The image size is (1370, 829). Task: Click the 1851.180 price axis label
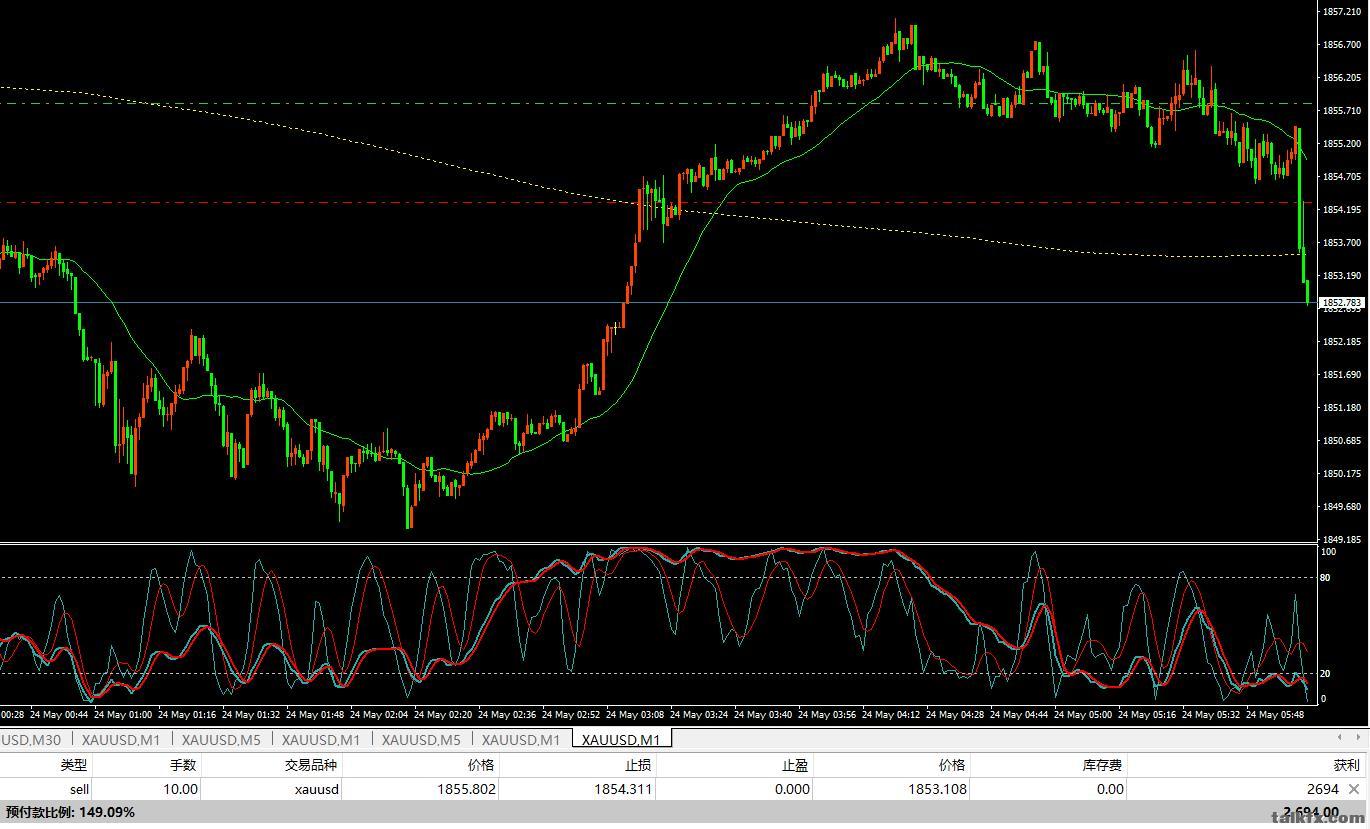point(1341,408)
